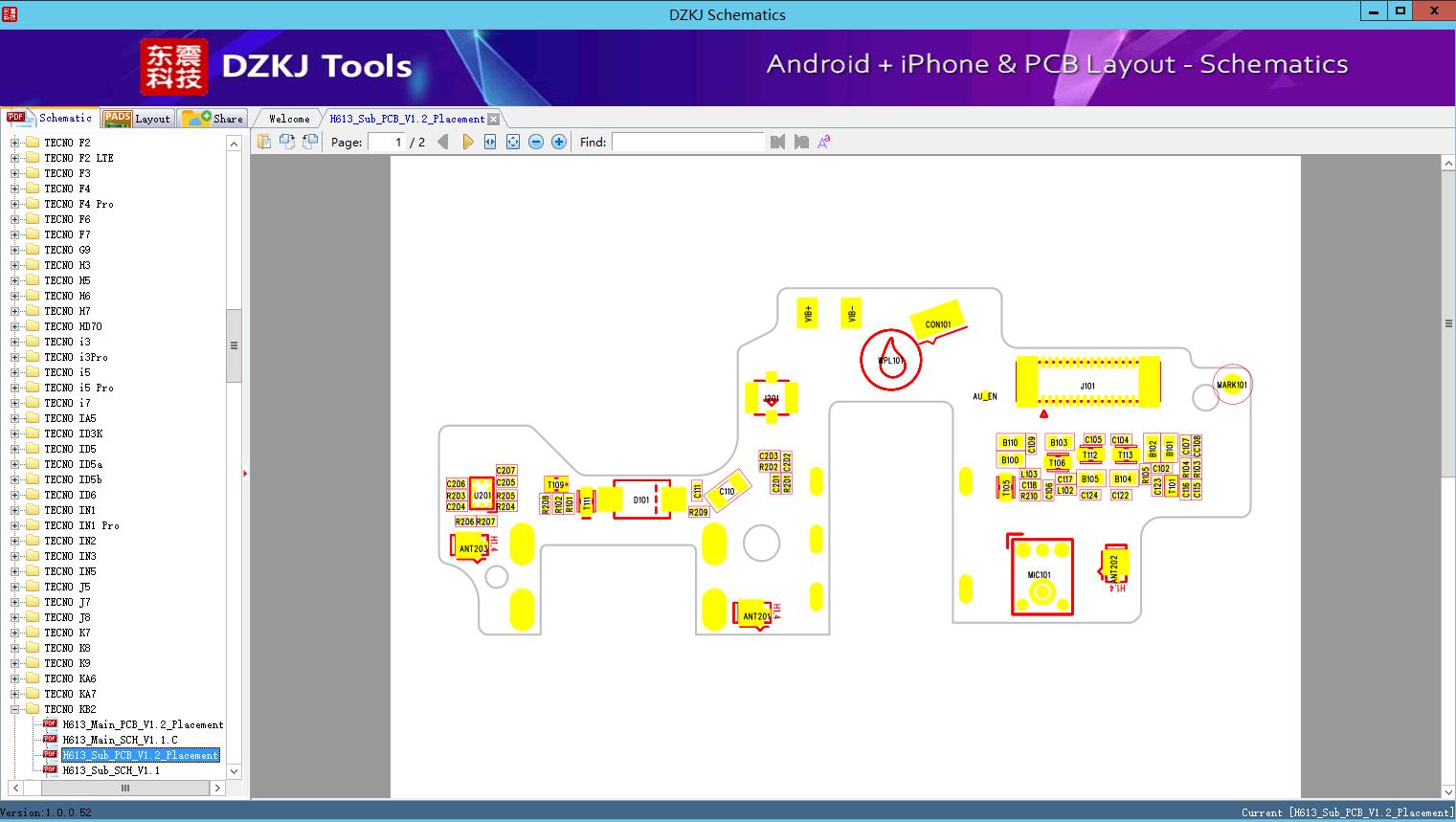Expand the TECNO IN1 Pro folder
The image size is (1456, 822).
click(14, 525)
